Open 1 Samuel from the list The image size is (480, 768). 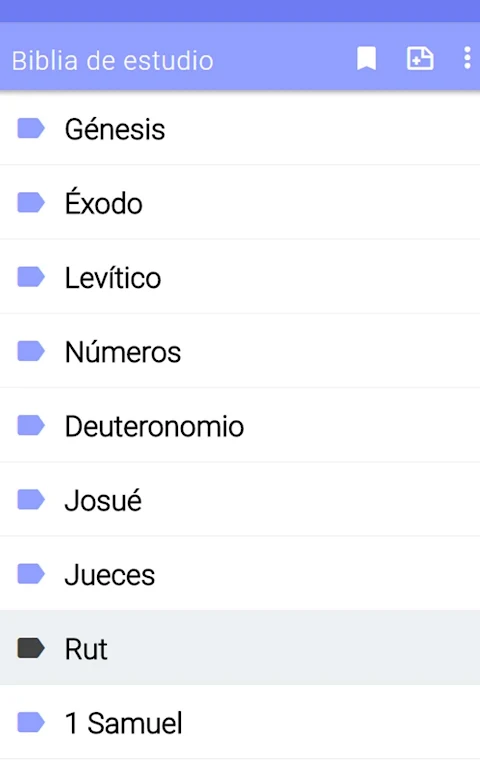click(240, 722)
